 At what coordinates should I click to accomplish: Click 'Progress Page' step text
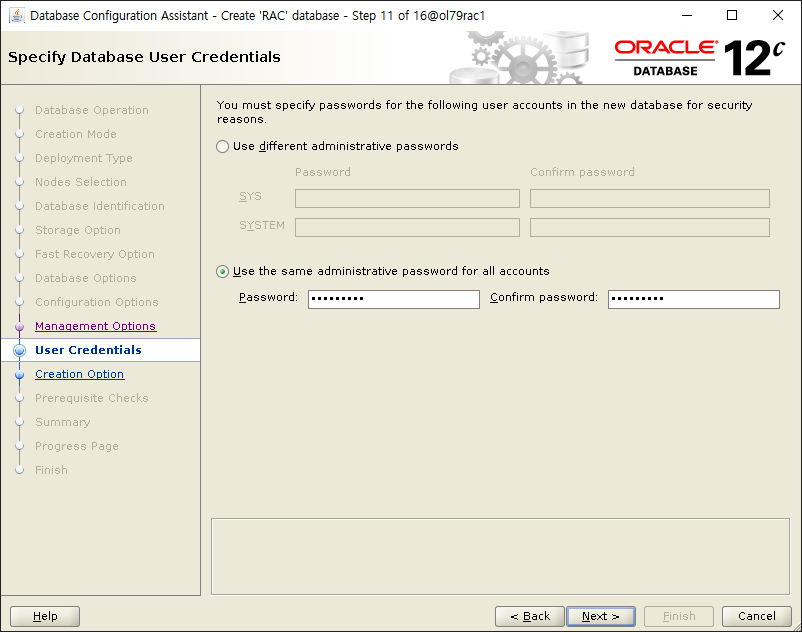pyautogui.click(x=77, y=446)
